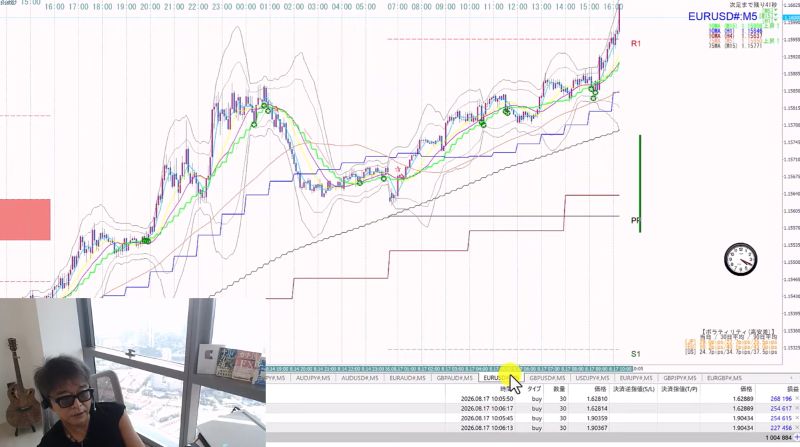Close the order showing profit 227 456
The width and height of the screenshot is (800, 447).
[797, 428]
